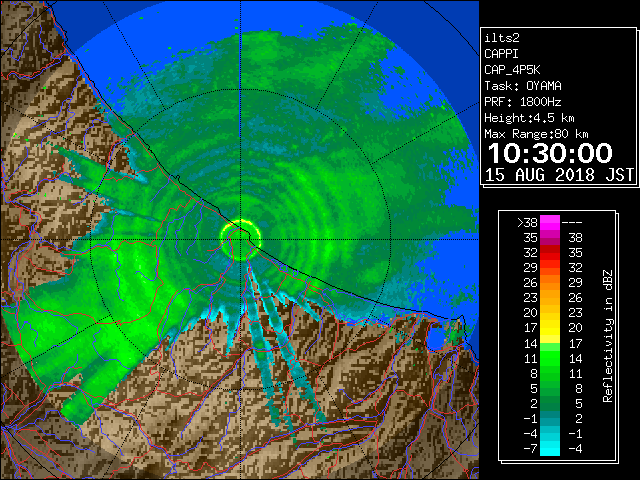
Task: Click the magenta top swatch of color scale
Action: click(550, 223)
